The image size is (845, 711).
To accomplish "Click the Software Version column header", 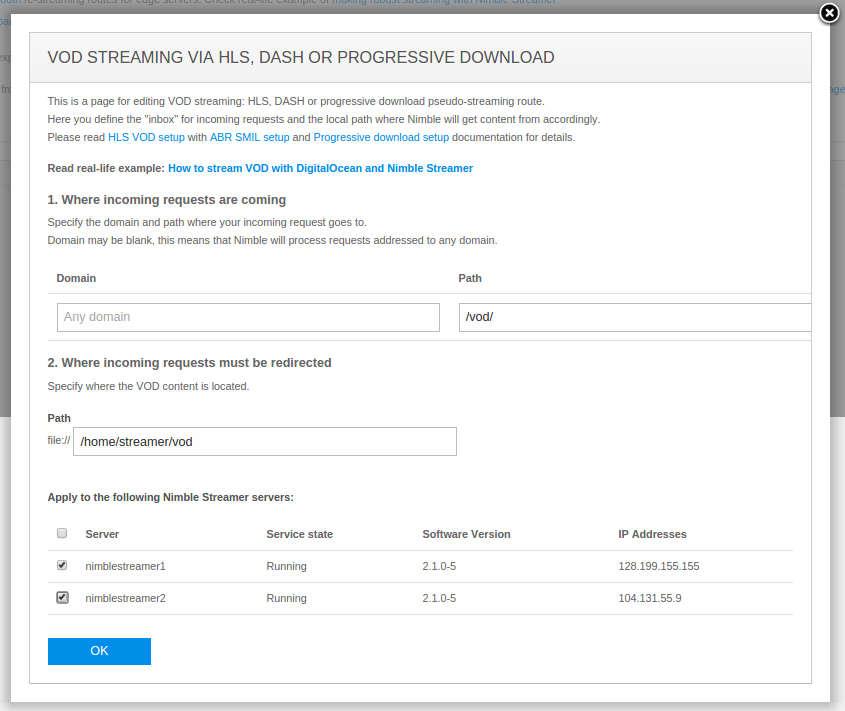I will coord(466,534).
